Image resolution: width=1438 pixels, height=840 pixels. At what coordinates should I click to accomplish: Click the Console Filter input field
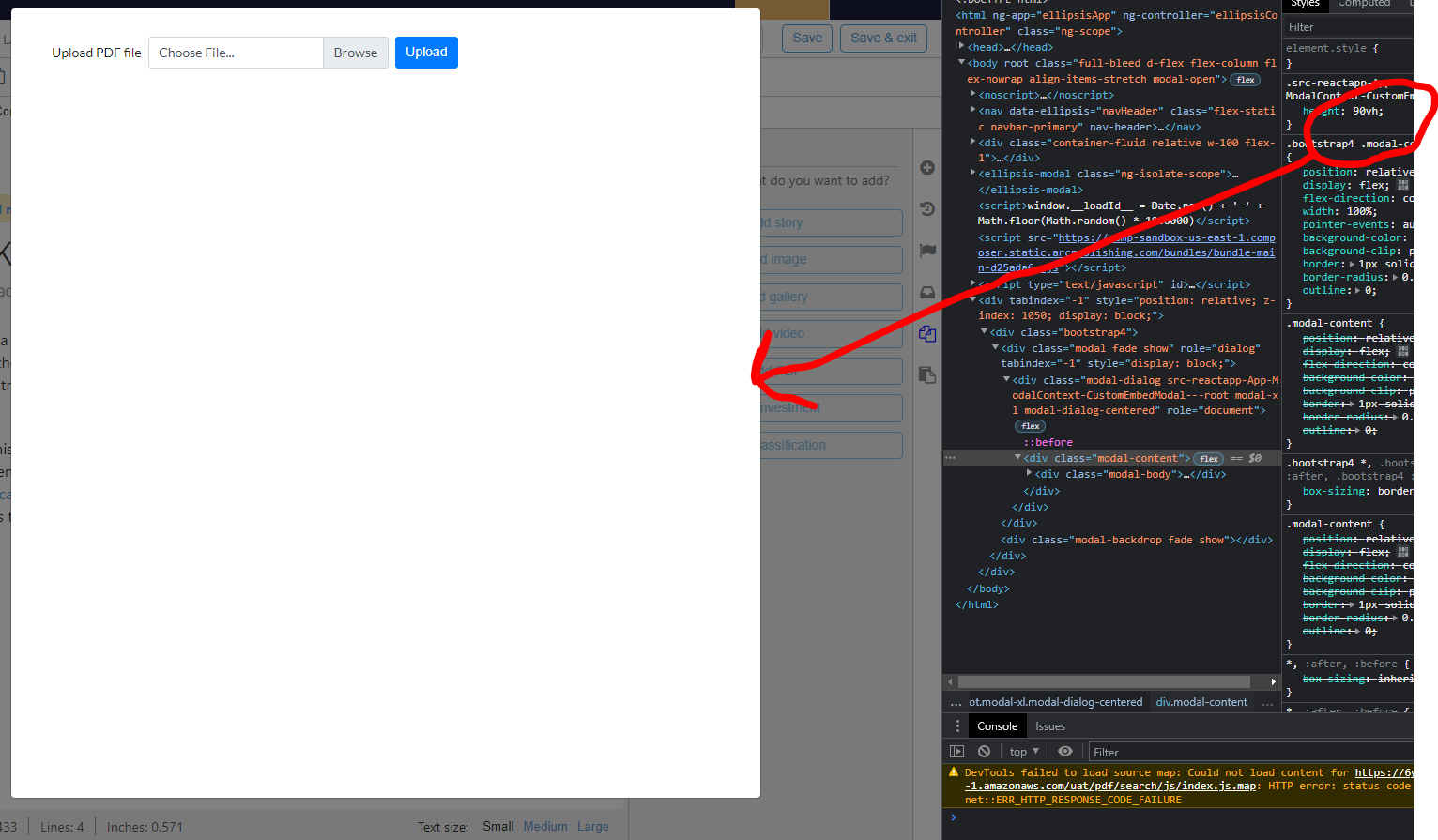[x=1251, y=752]
